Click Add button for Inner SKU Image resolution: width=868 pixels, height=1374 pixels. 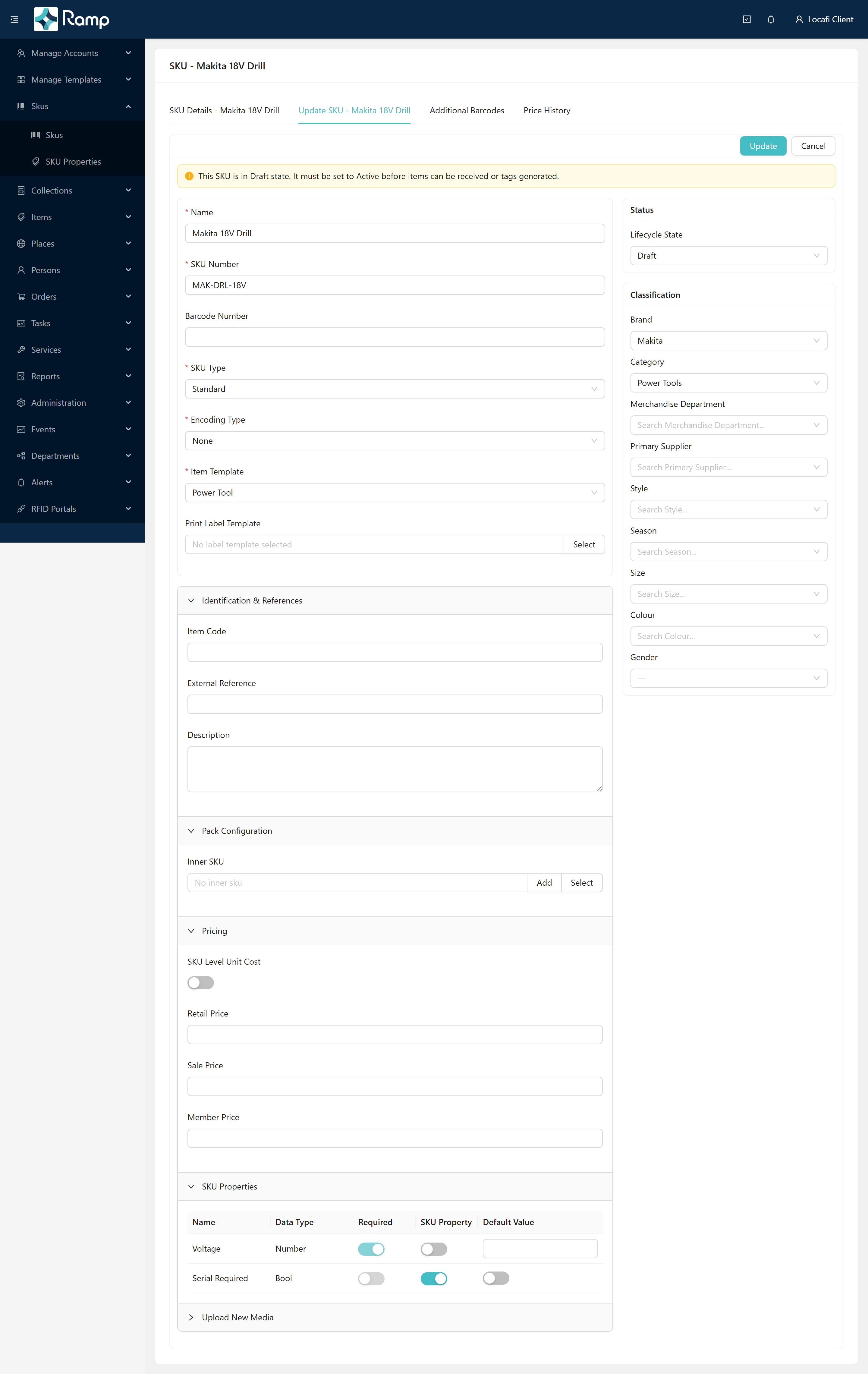point(544,883)
